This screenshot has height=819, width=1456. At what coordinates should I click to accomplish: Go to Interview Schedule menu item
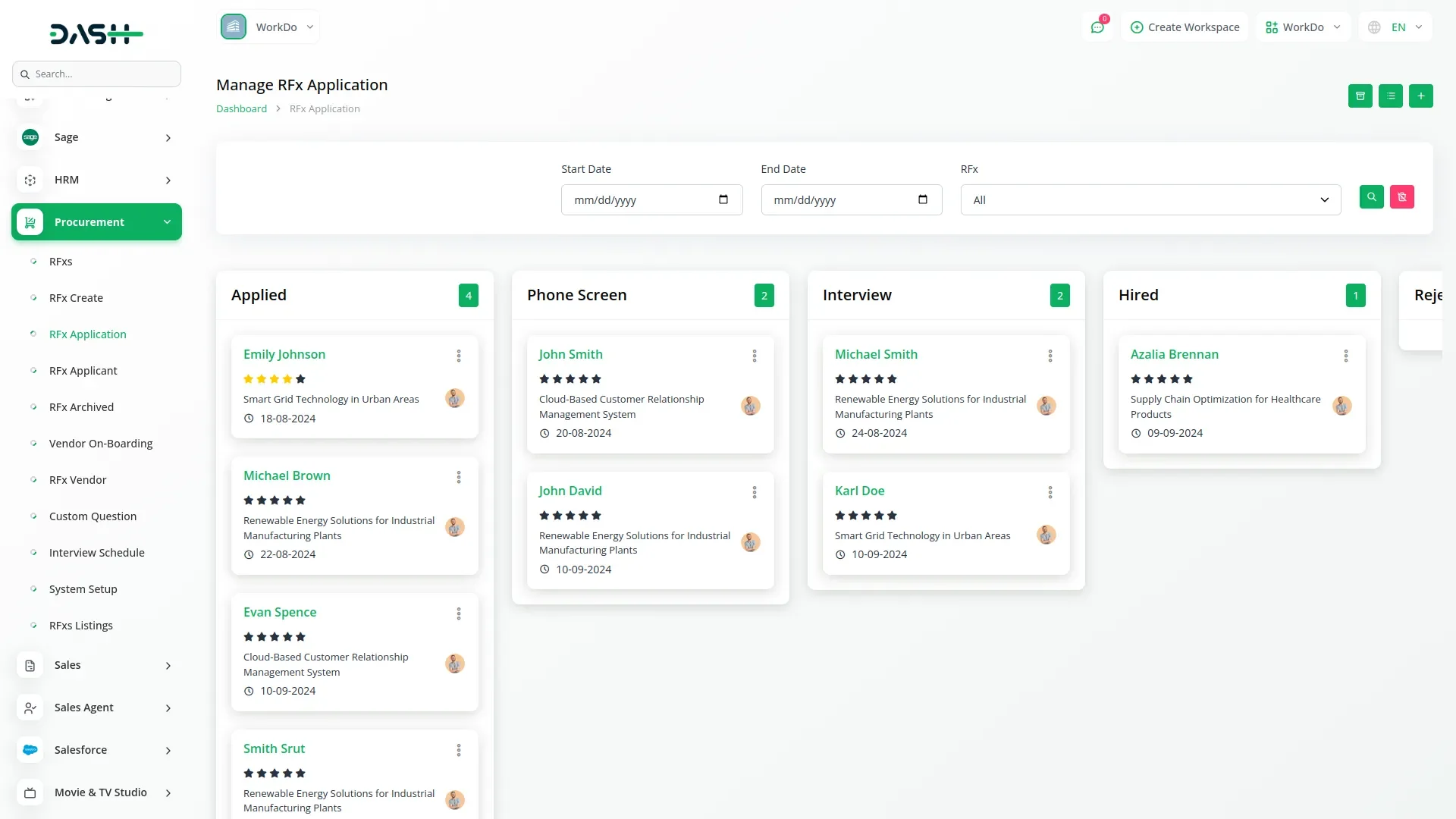[96, 553]
